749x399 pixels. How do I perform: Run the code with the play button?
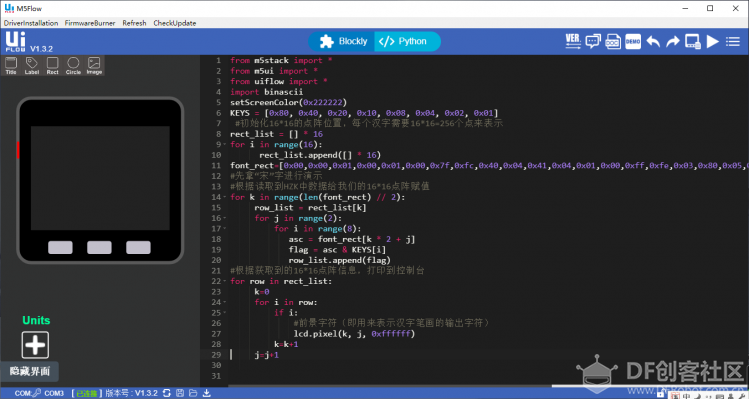pos(713,42)
